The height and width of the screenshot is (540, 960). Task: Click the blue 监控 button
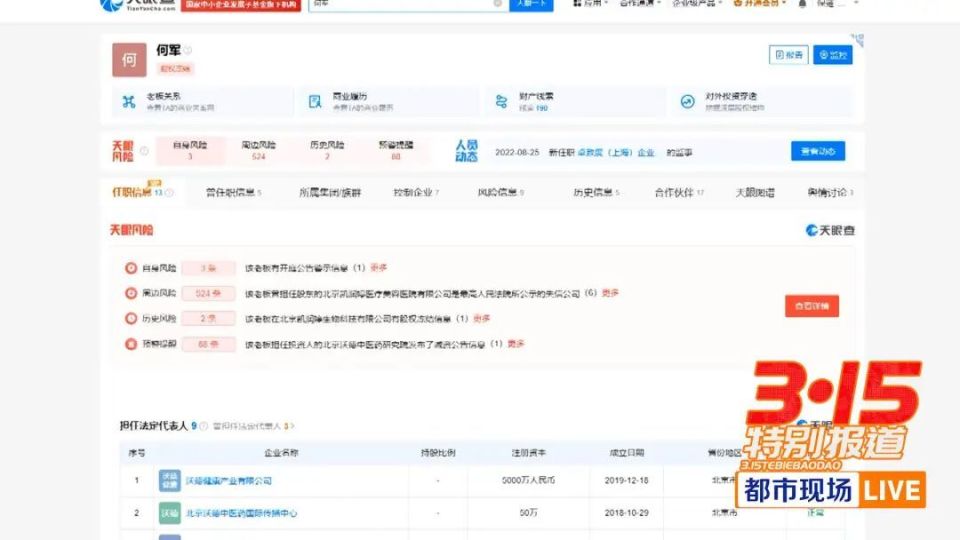pyautogui.click(x=833, y=55)
